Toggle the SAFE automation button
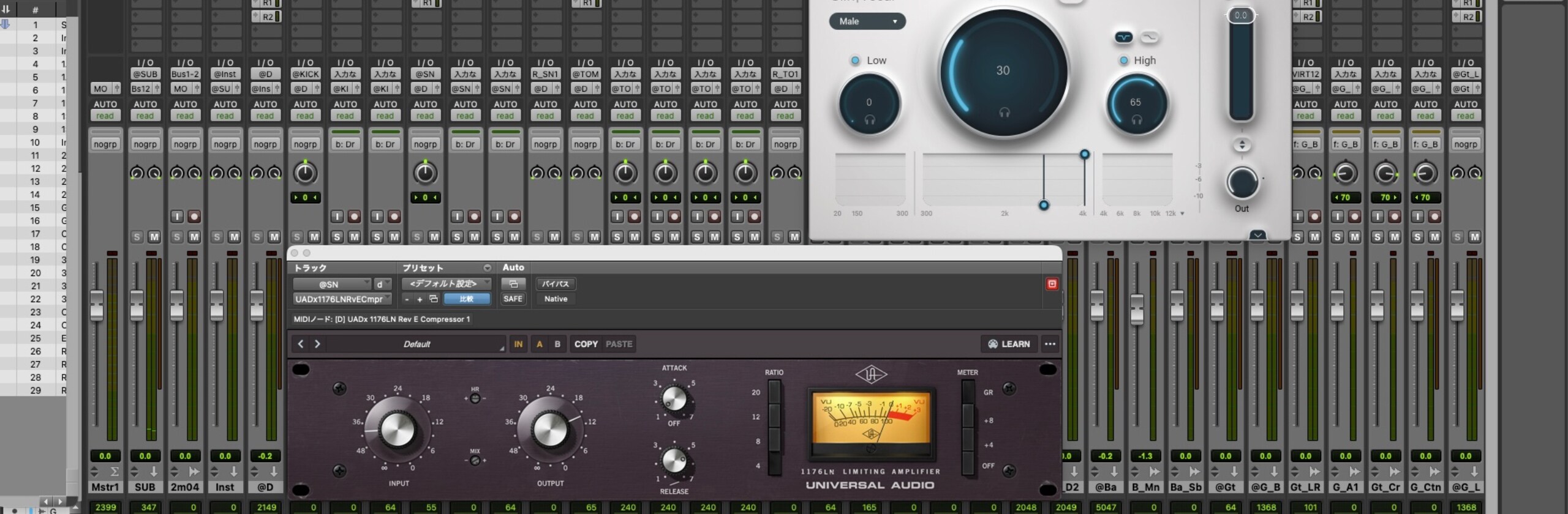Image resolution: width=1568 pixels, height=514 pixels. pyautogui.click(x=513, y=299)
